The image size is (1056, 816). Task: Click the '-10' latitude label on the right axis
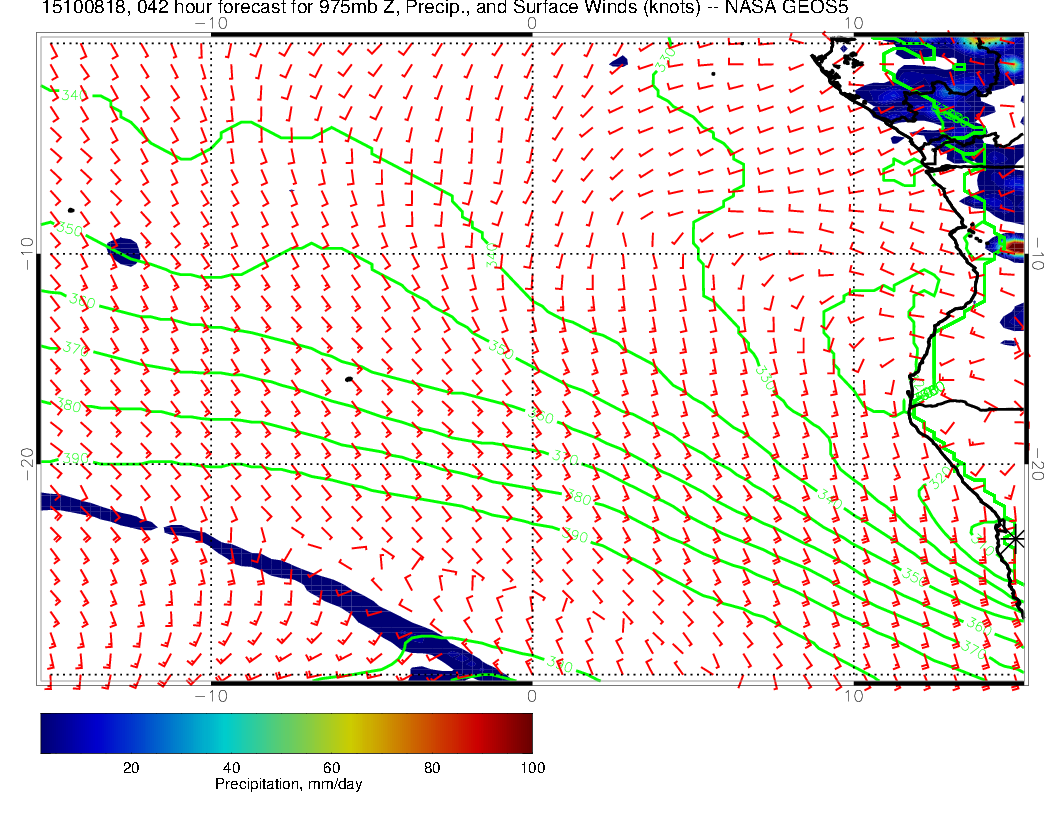(1037, 254)
